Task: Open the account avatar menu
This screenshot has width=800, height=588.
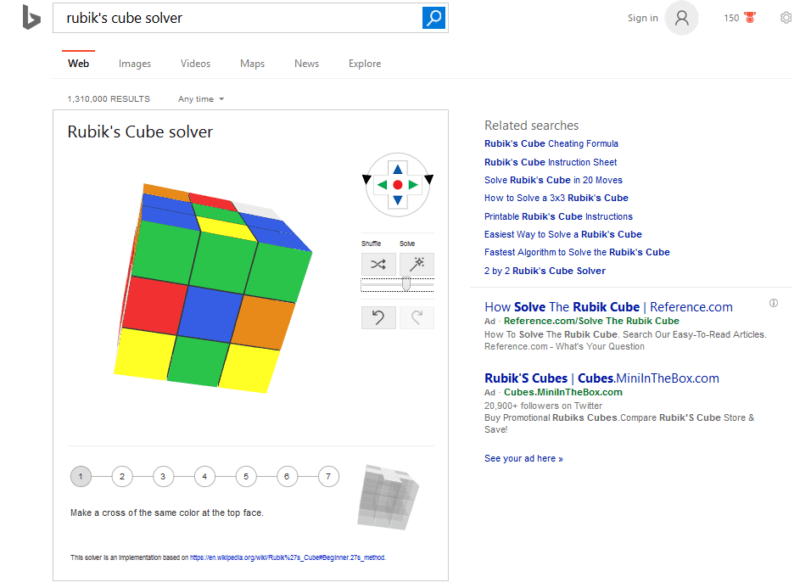Action: (682, 18)
